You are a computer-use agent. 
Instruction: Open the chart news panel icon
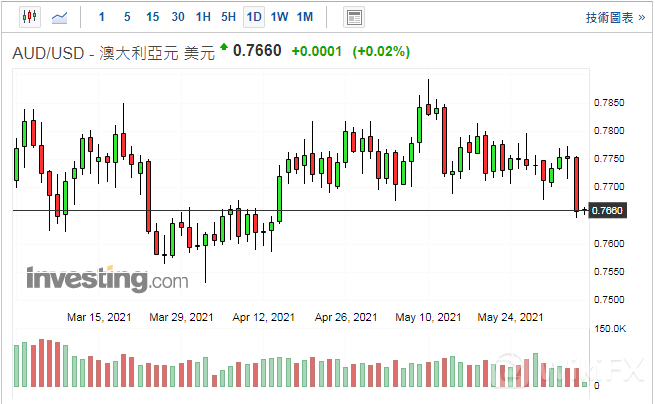point(353,17)
